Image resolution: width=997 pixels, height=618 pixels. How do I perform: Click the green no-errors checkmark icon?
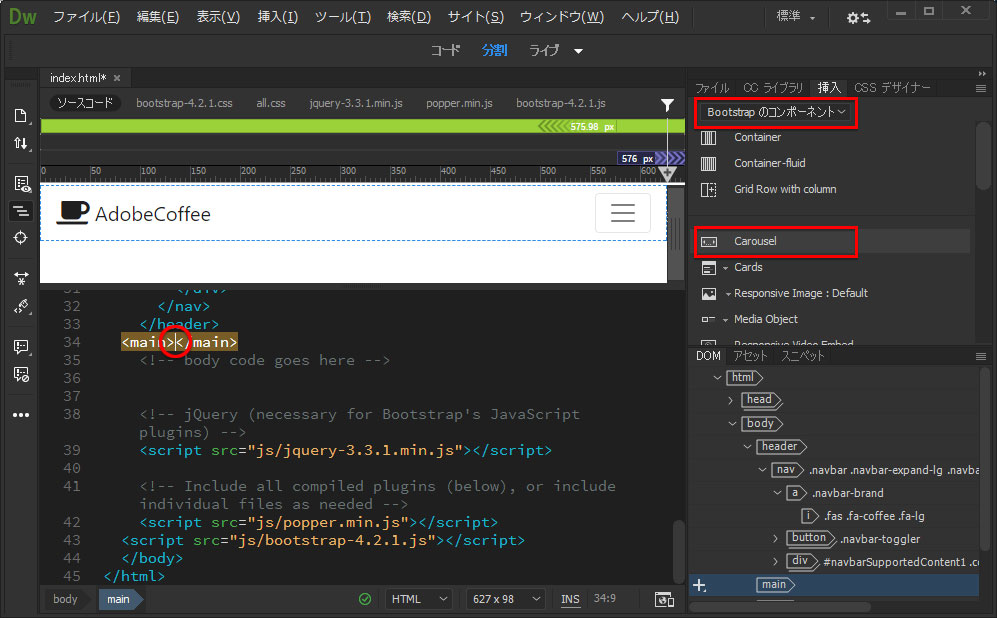(x=365, y=600)
